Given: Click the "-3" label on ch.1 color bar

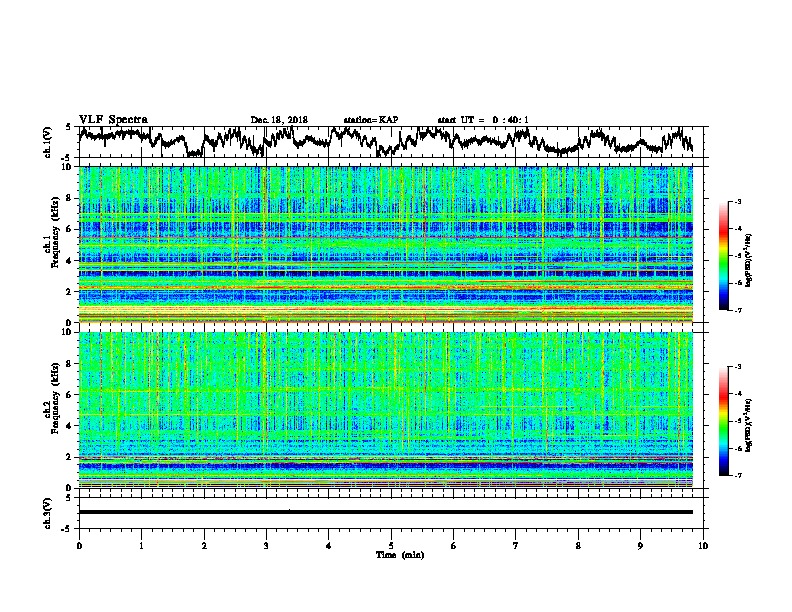Looking at the screenshot, I should coord(737,201).
